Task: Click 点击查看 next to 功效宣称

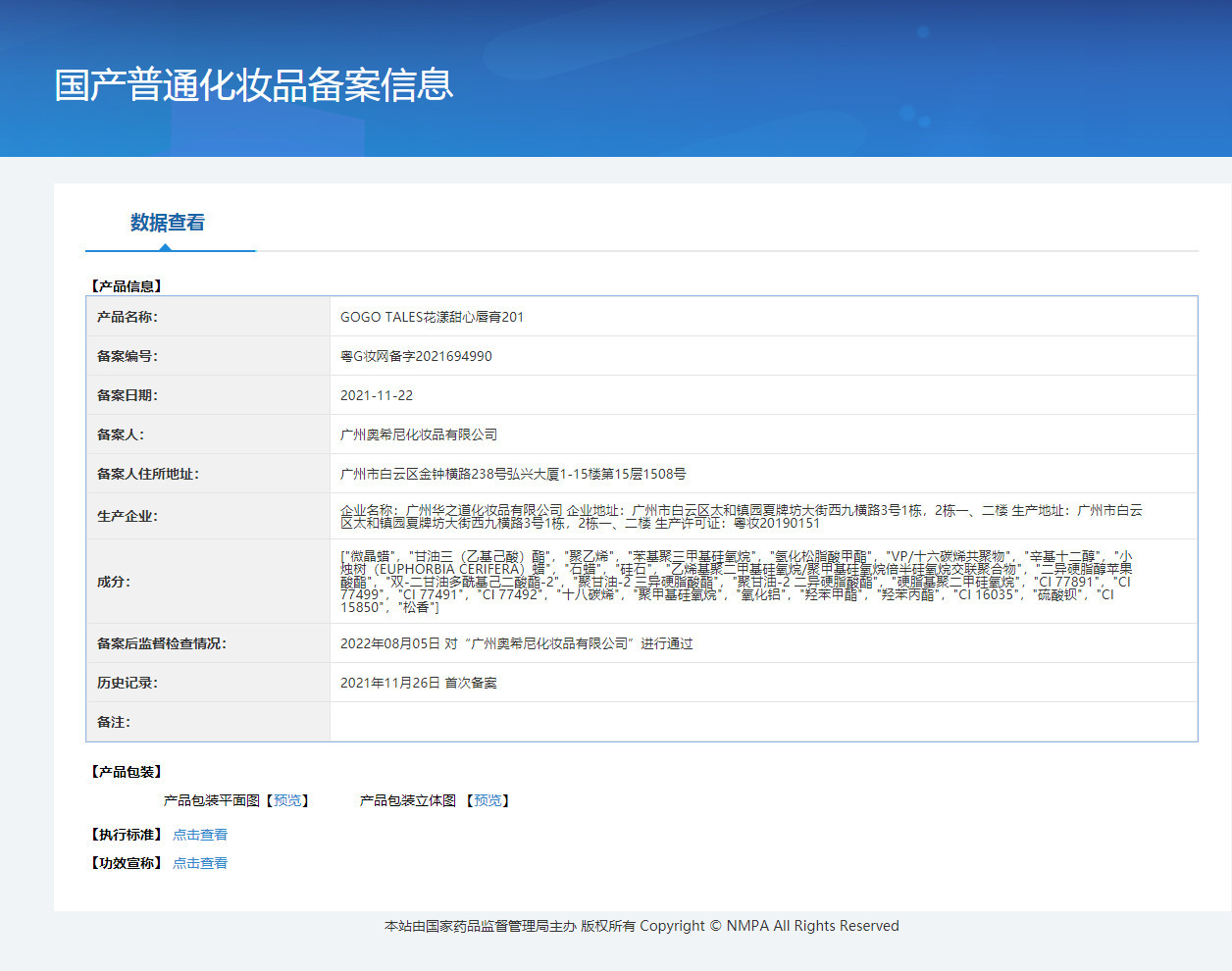Action: point(200,863)
